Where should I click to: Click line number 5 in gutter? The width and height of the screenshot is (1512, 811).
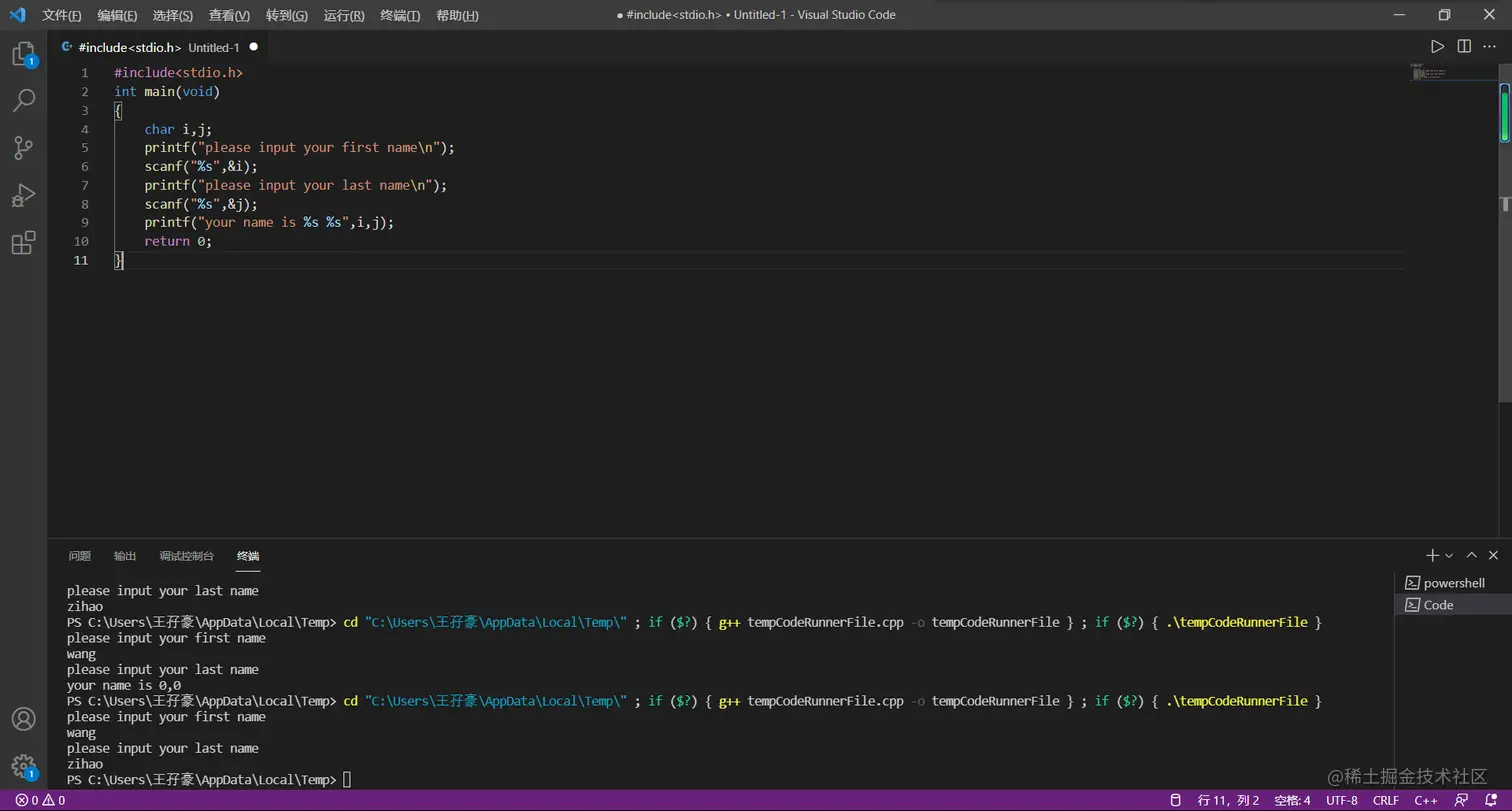[x=84, y=148]
